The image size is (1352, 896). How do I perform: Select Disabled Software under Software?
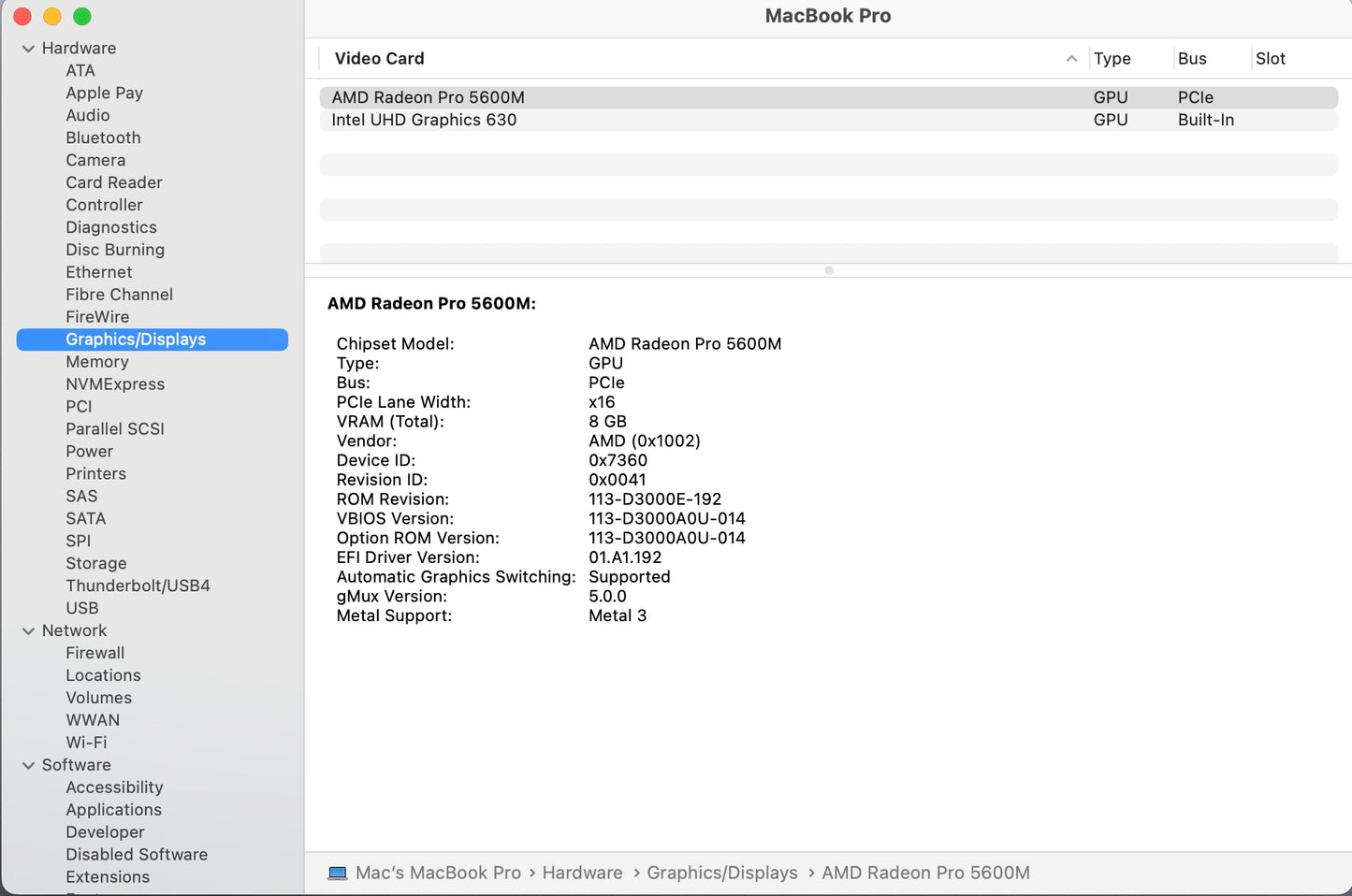click(x=137, y=854)
